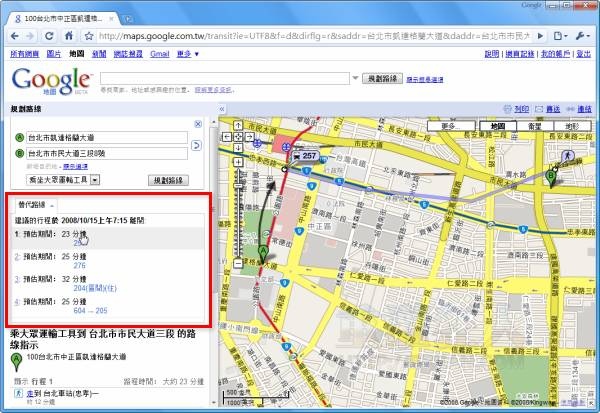Open 網誌搜尋 blog search link

coord(128,54)
